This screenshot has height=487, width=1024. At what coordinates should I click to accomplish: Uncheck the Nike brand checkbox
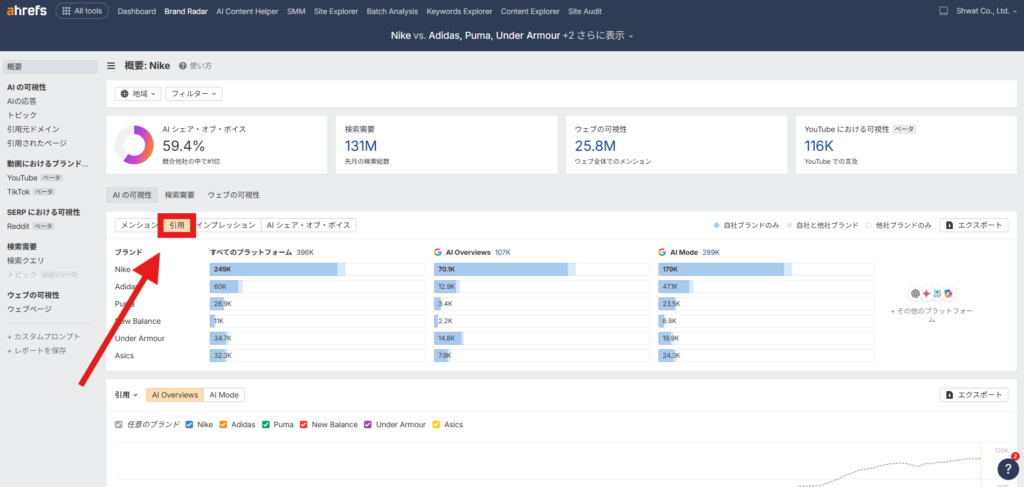pyautogui.click(x=190, y=424)
